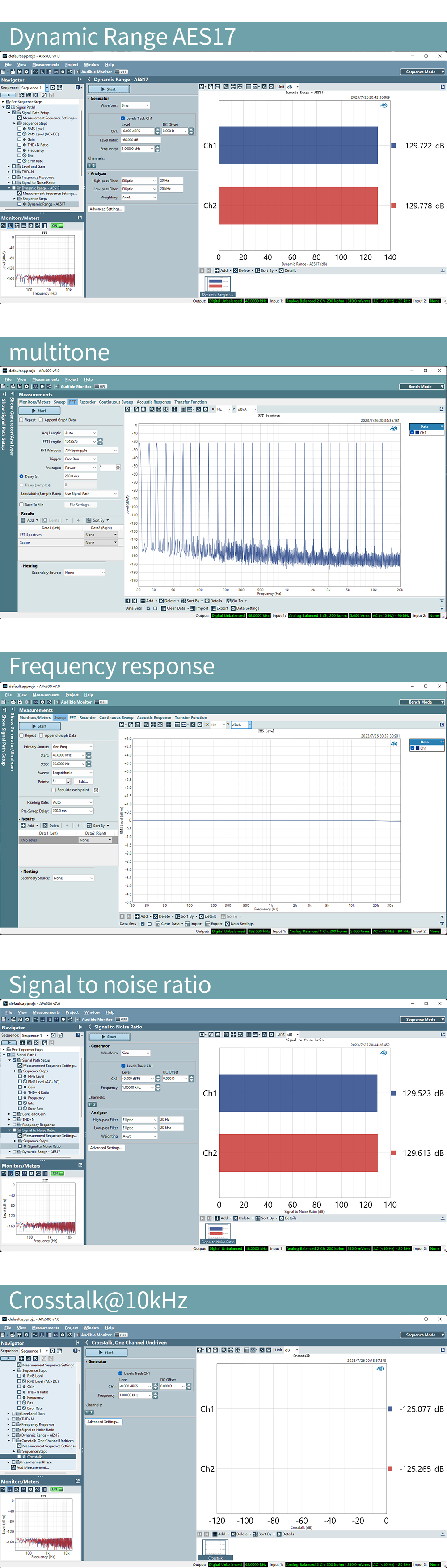Pop out the Dynamic Range Monitors/Meters panel
The image size is (447, 1568).
tap(80, 218)
